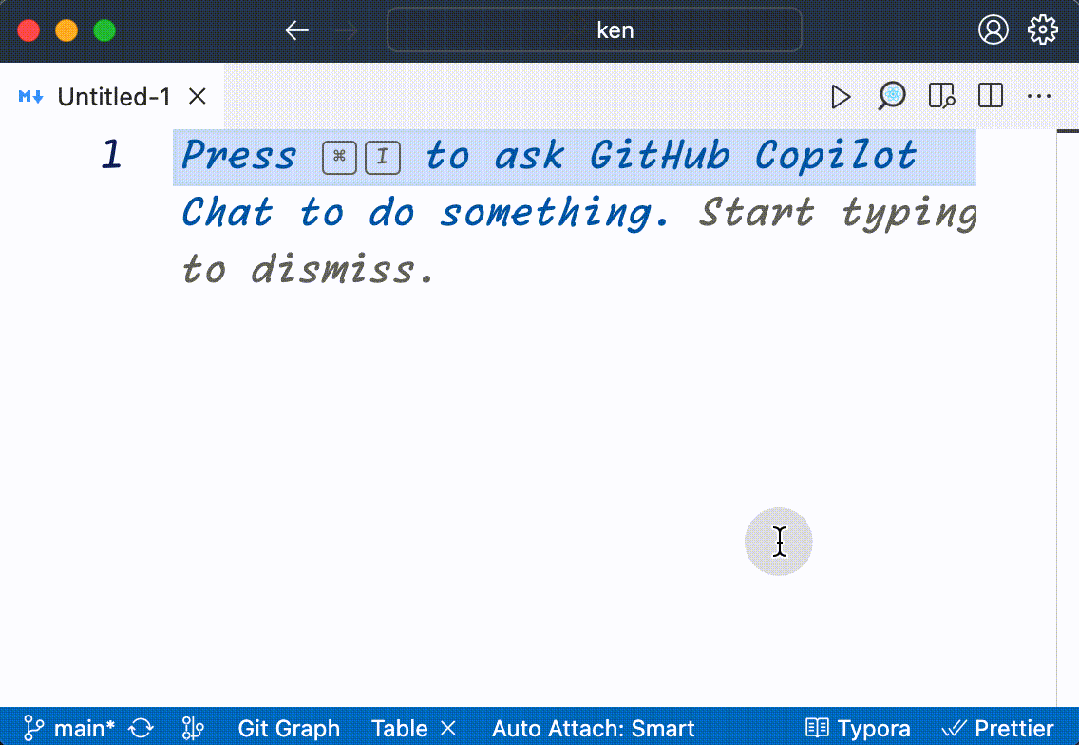This screenshot has height=745, width=1079.
Task: Open the Manage settings gear
Action: 1043,30
